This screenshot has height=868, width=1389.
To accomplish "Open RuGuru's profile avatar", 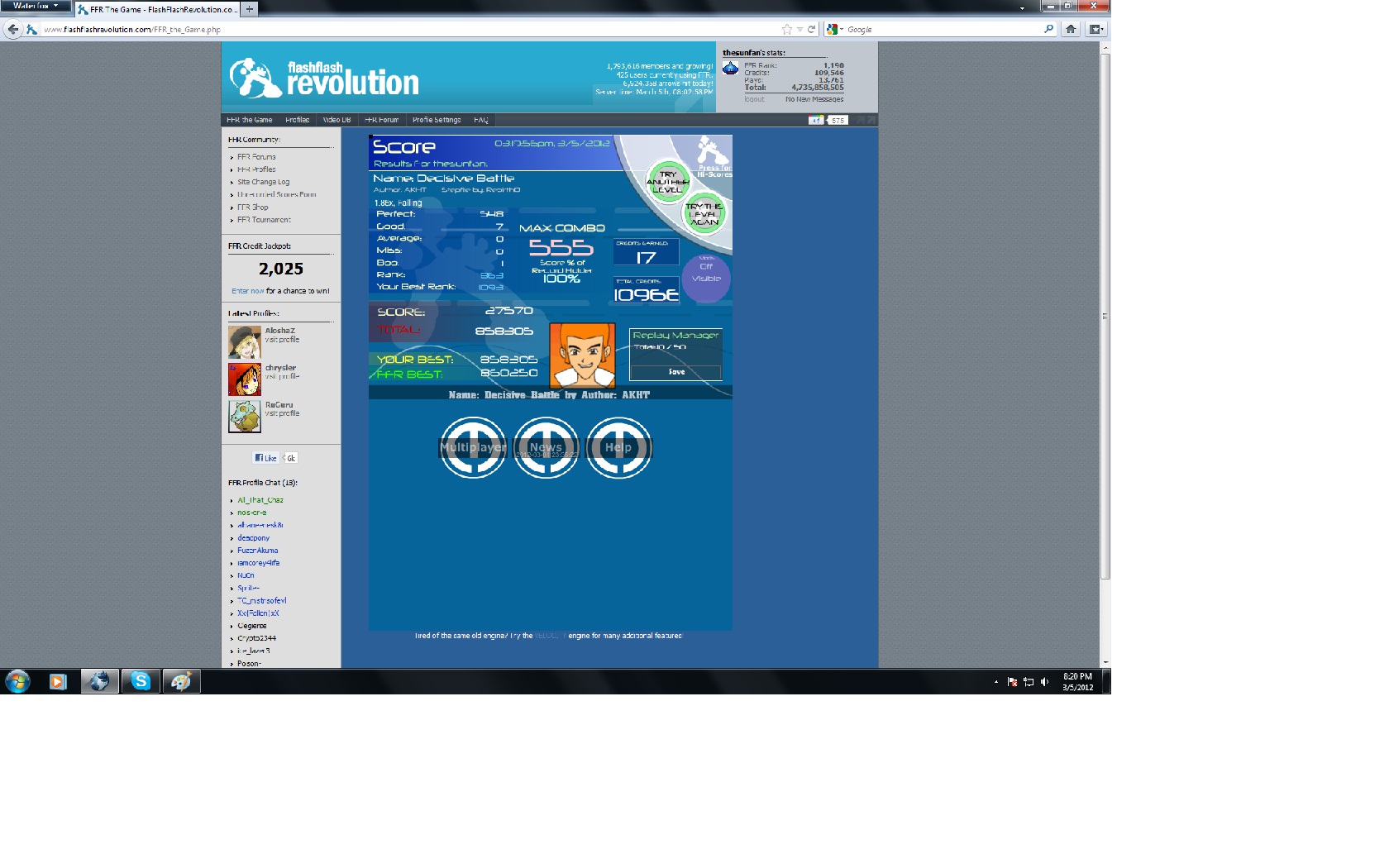I will coord(245,417).
